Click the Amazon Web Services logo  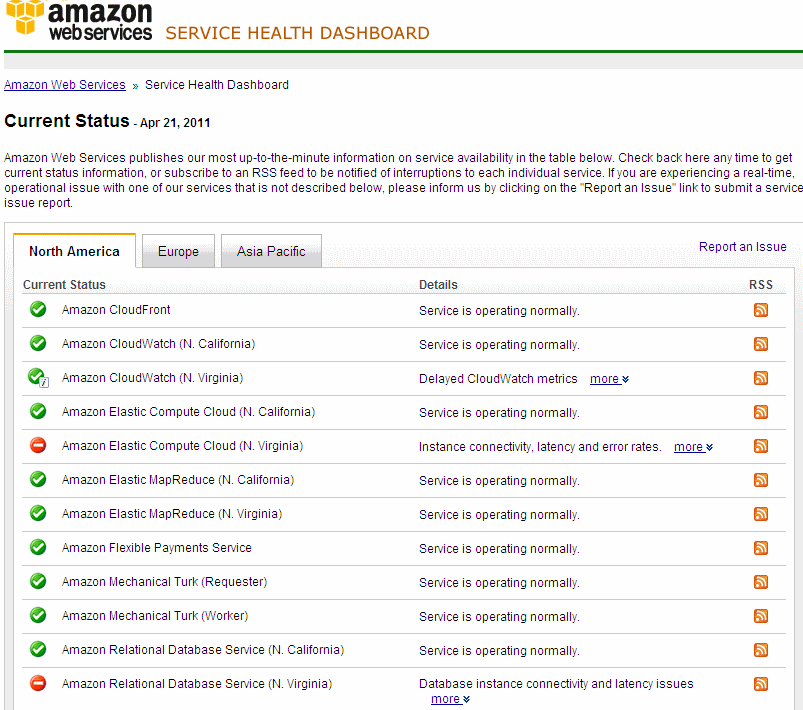80,21
